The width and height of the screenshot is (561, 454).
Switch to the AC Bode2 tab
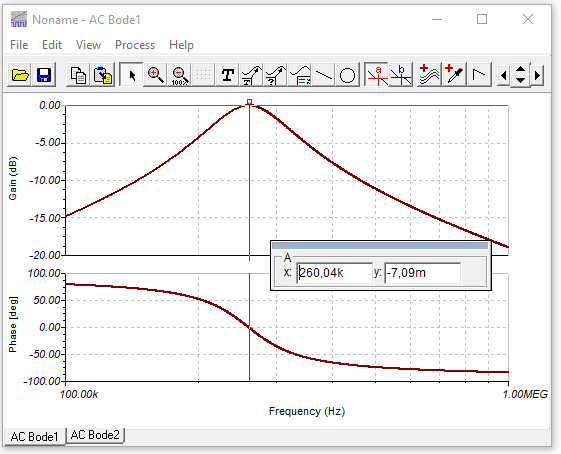coord(95,435)
